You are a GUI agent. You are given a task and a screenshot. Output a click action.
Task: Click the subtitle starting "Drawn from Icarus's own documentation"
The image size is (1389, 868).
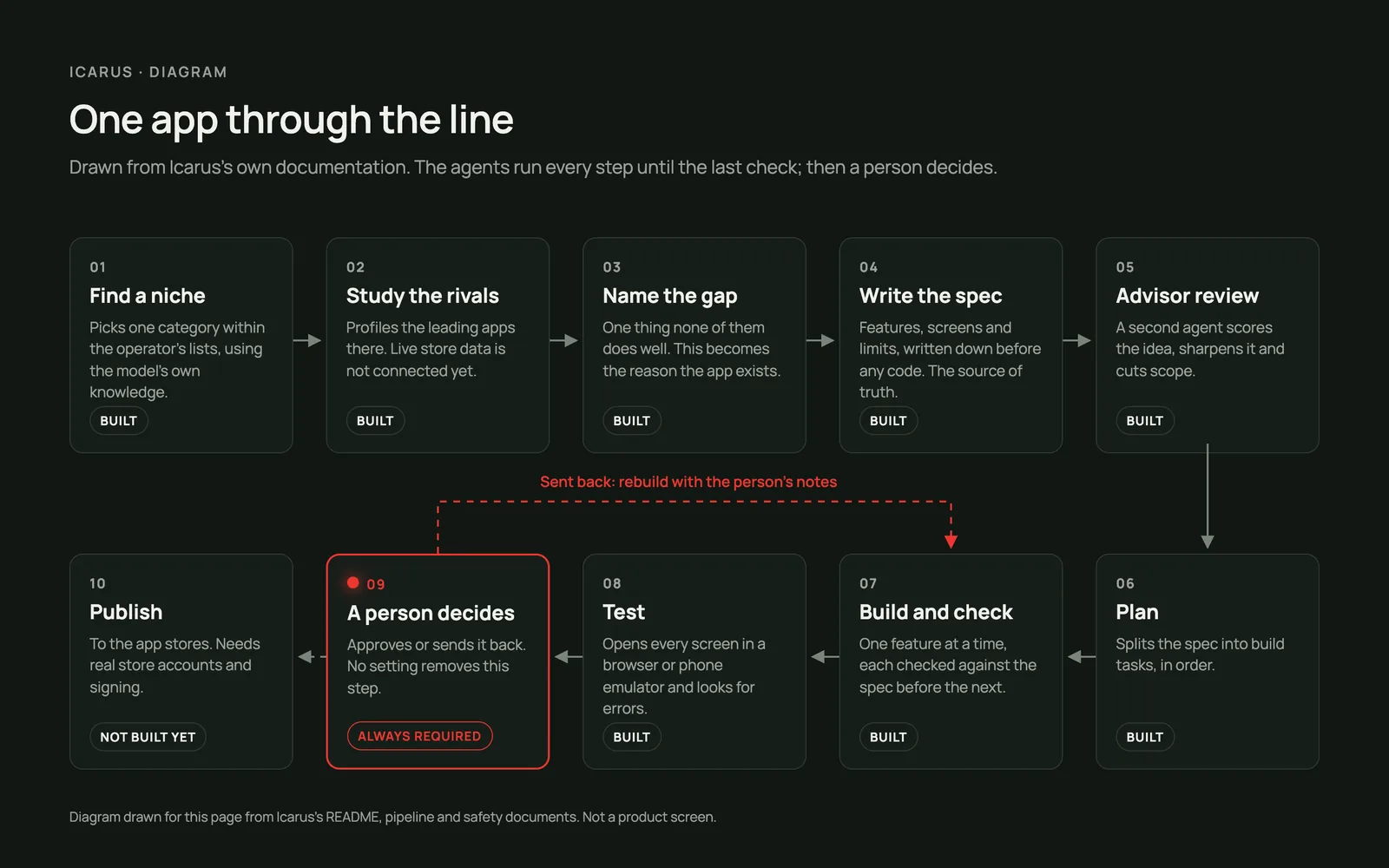tap(533, 168)
